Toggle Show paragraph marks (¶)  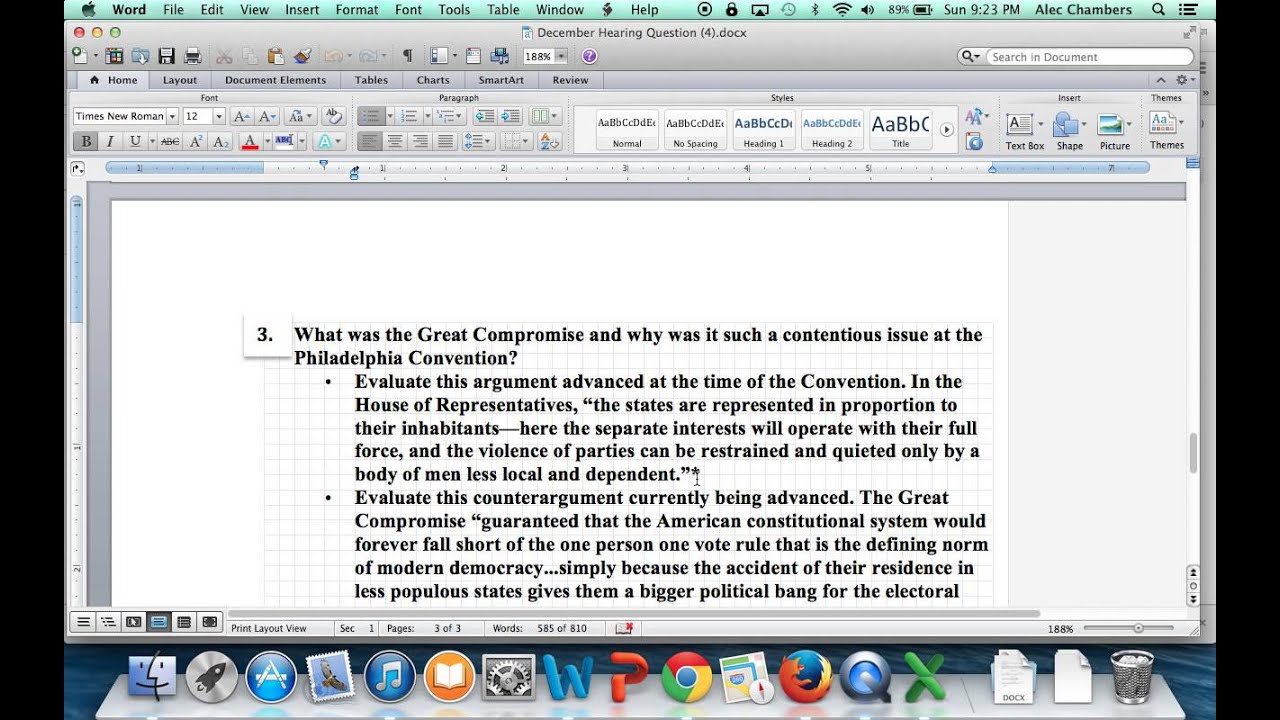tap(407, 56)
